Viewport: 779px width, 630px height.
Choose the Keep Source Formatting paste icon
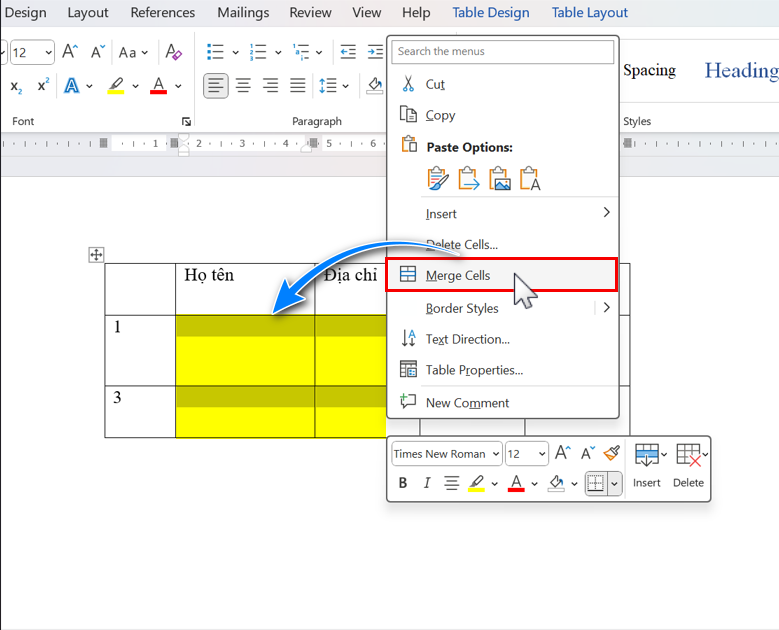[x=438, y=179]
